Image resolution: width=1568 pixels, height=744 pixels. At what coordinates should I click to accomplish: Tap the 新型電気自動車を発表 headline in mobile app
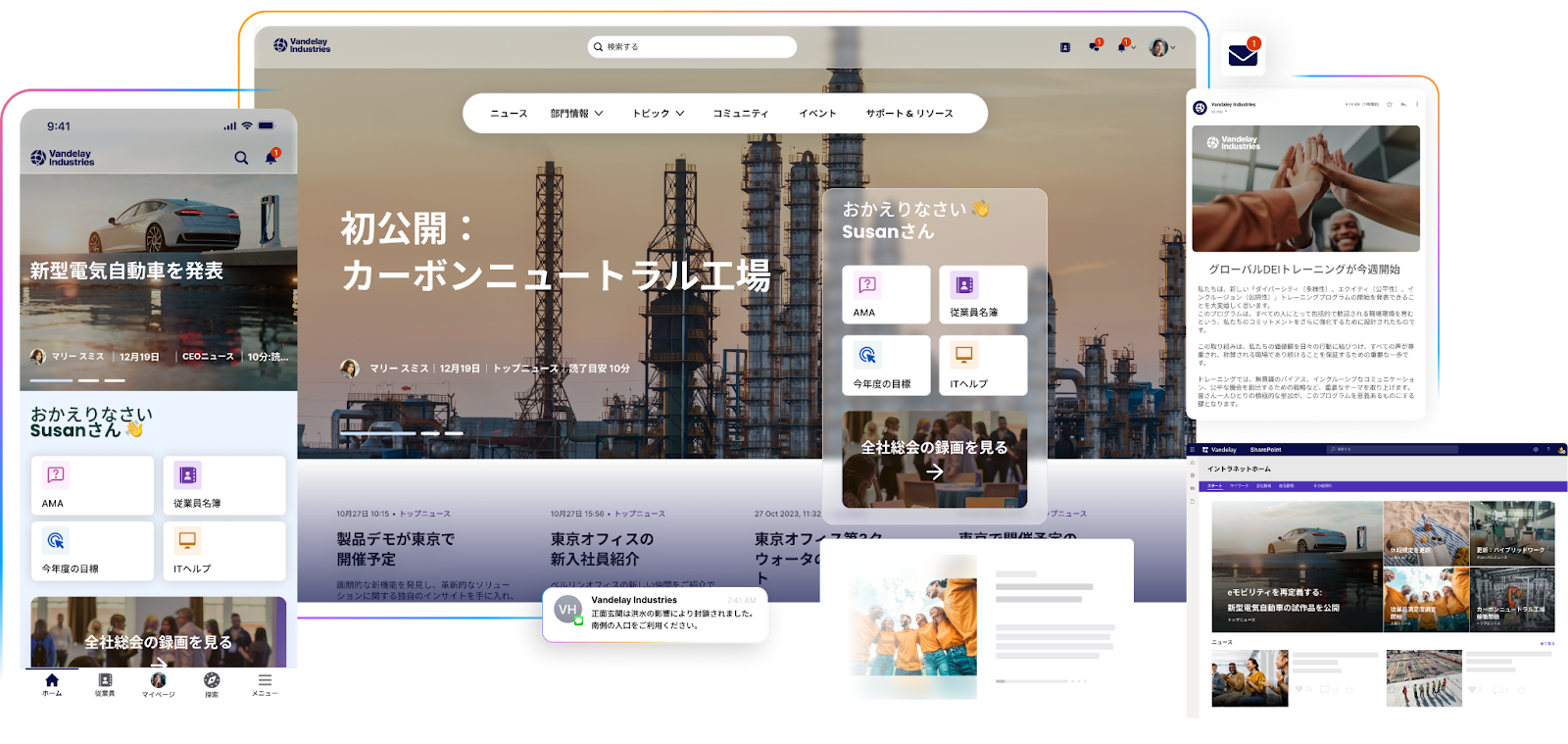click(x=126, y=271)
